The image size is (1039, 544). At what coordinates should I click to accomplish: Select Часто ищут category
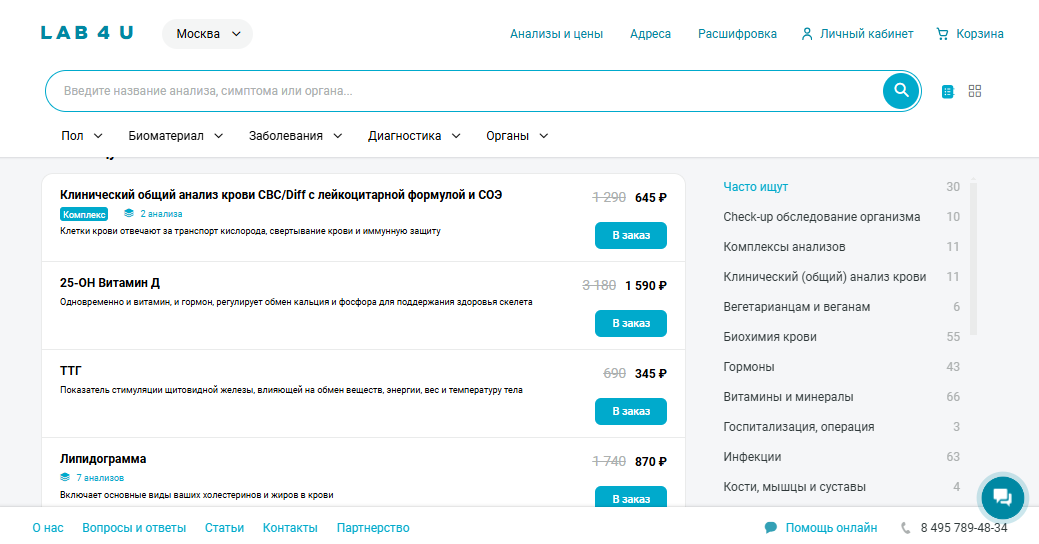[x=755, y=187]
